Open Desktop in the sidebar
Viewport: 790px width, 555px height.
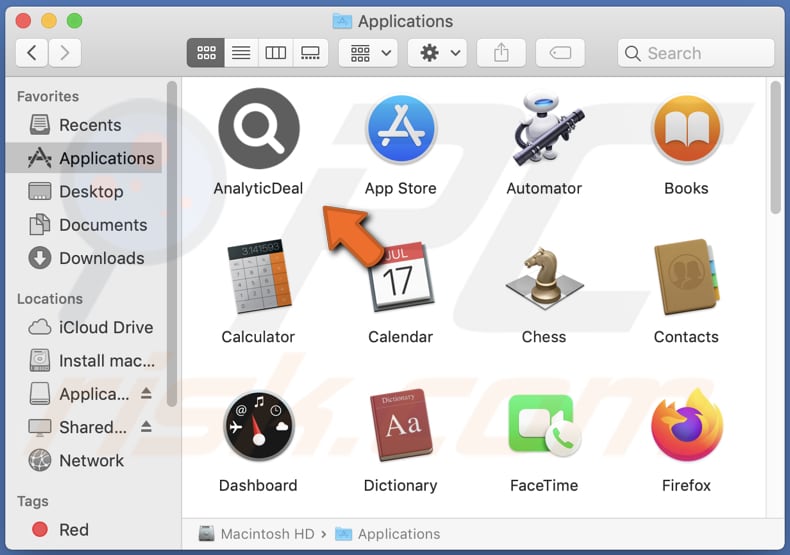coord(84,191)
